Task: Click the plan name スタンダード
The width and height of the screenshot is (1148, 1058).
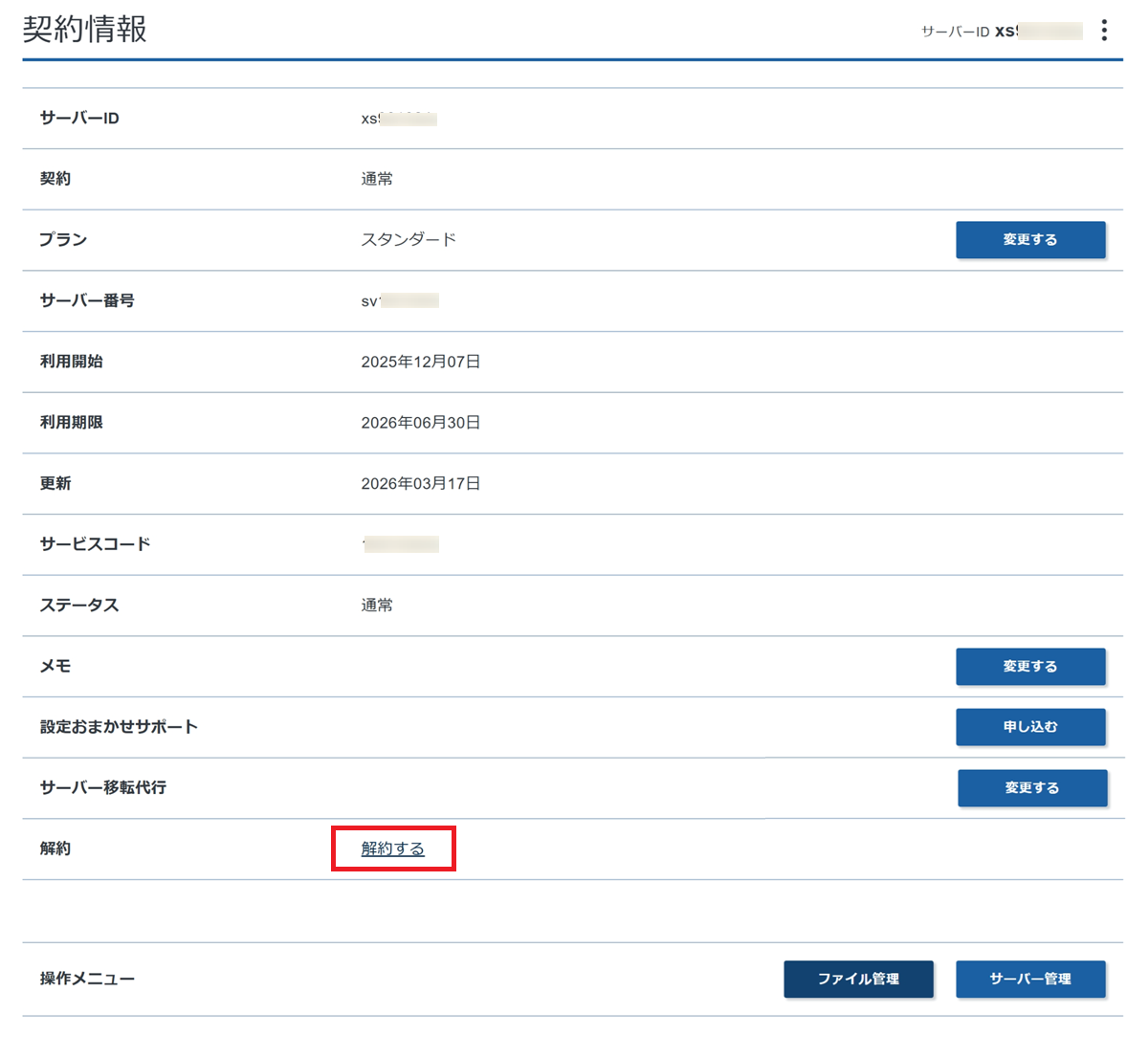Action: (408, 240)
